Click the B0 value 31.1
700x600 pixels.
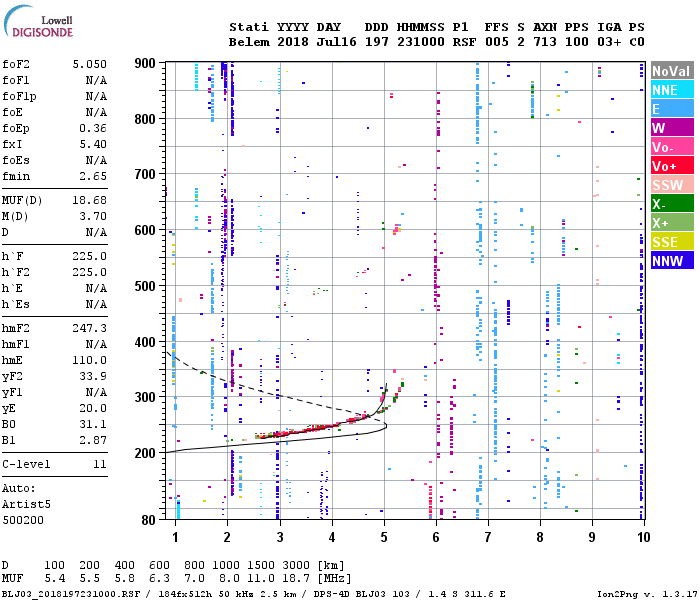pos(93,425)
